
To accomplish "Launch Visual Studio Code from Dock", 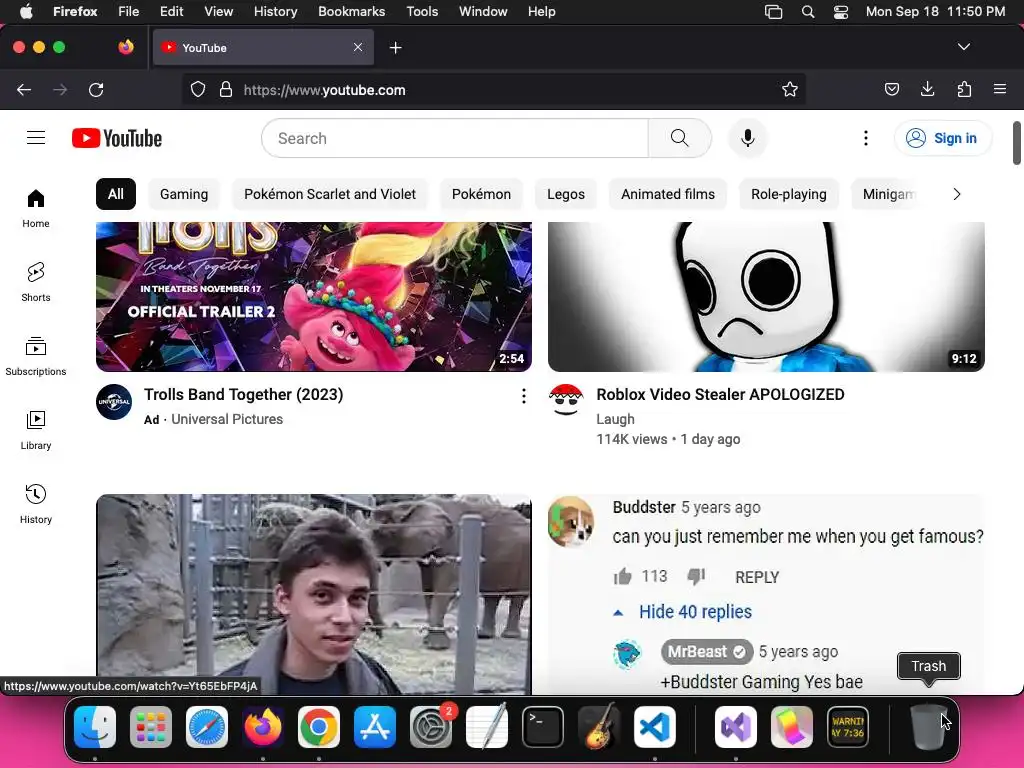I will coord(654,727).
